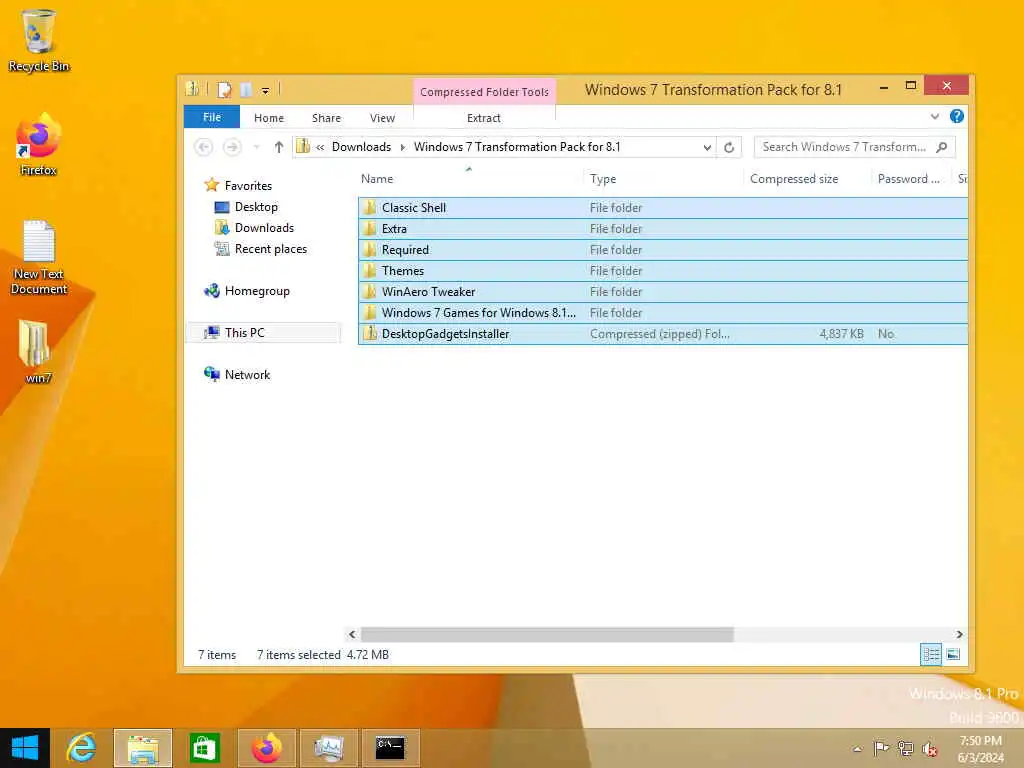Open the system monitor taskbar icon
1024x768 pixels.
328,748
